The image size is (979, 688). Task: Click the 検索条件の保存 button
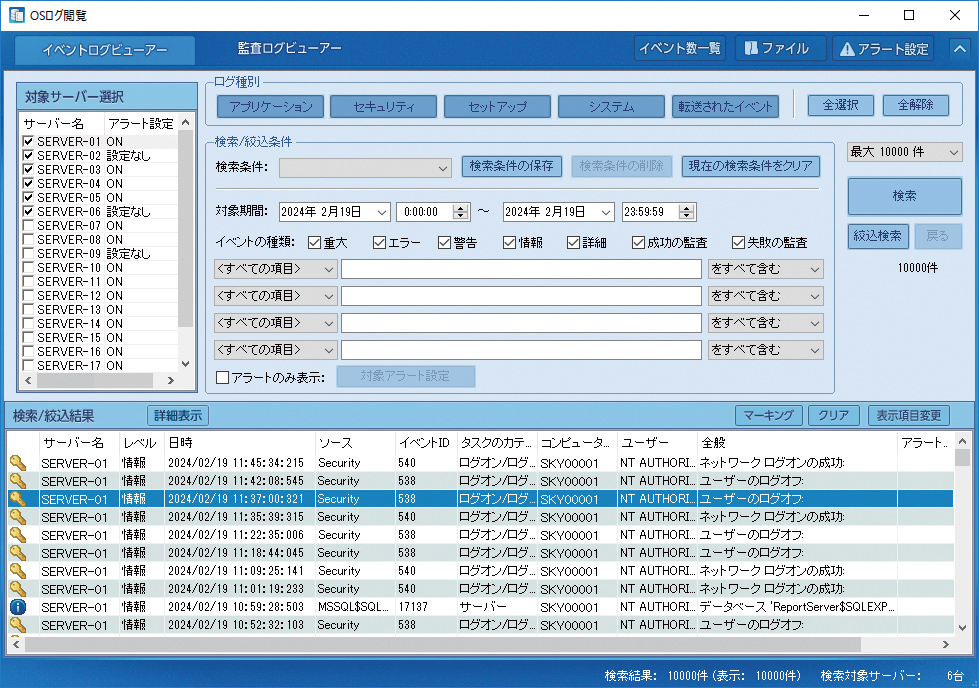pyautogui.click(x=511, y=166)
